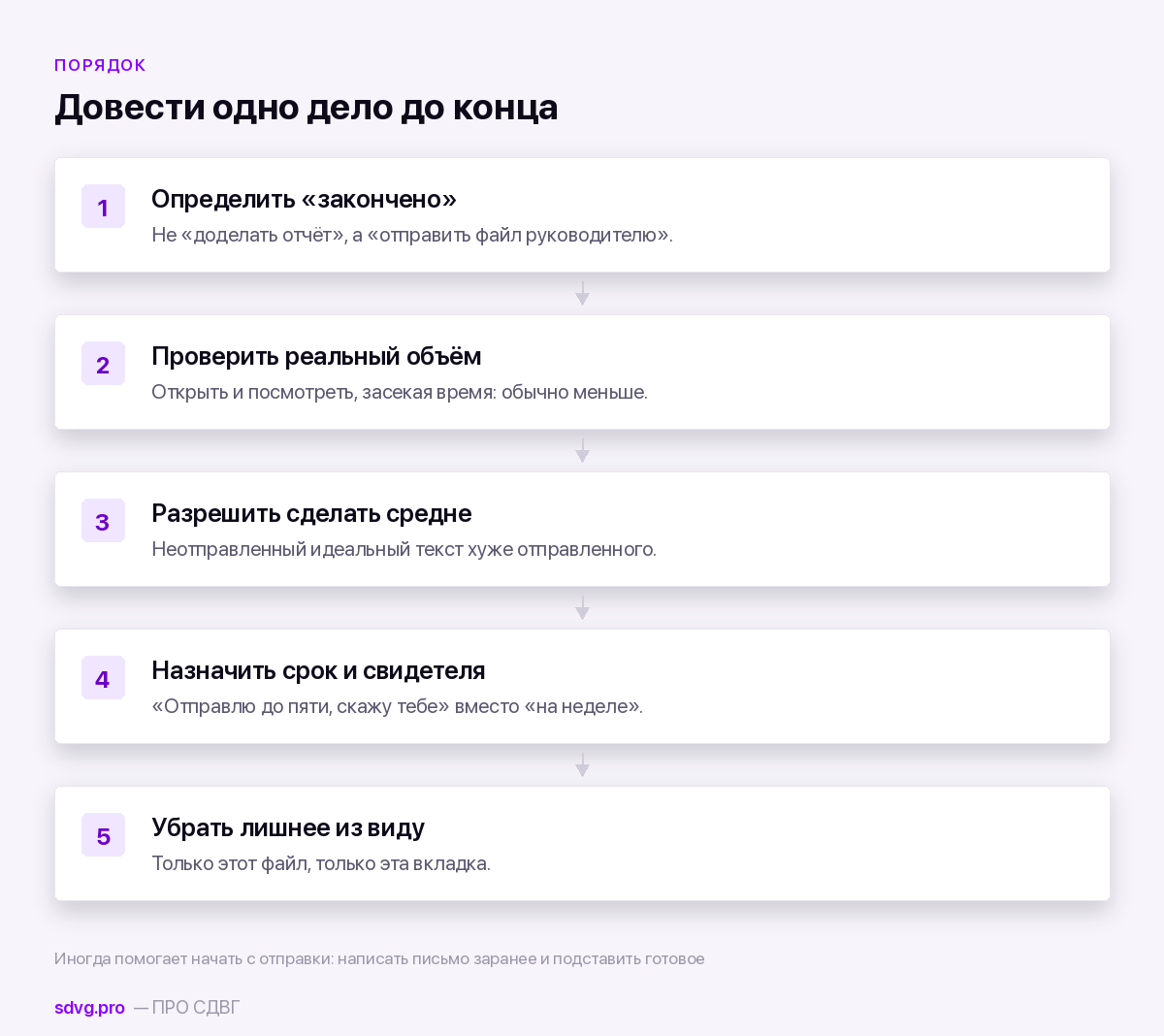Click the sdvg.pro link in footer
This screenshot has height=1036, width=1164.
click(89, 1008)
